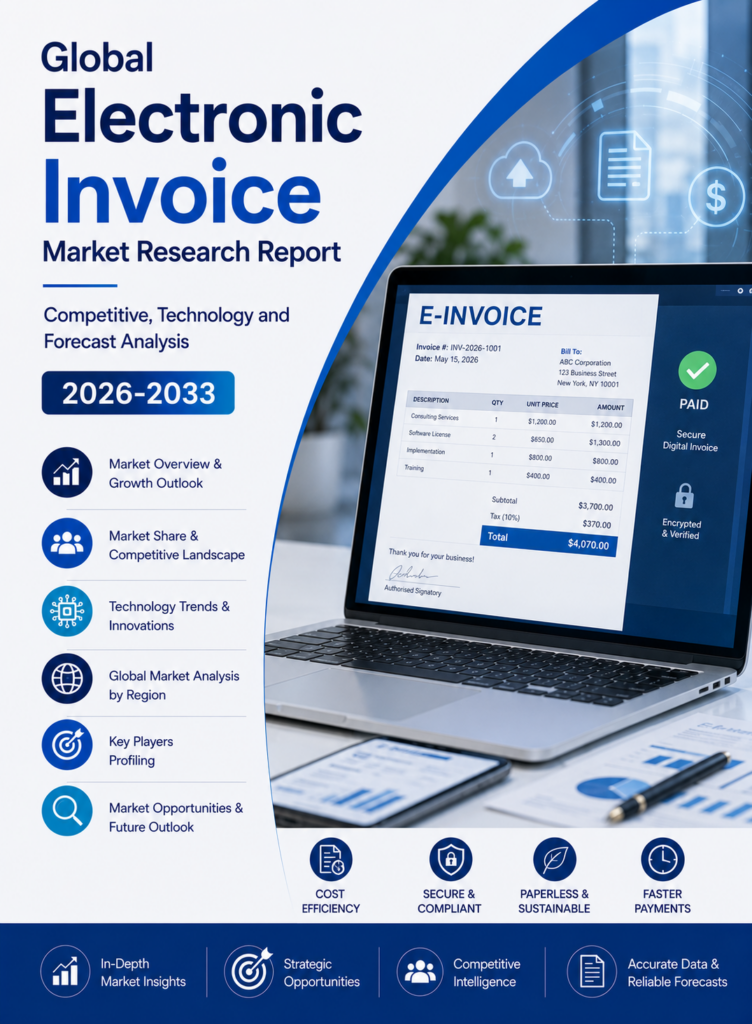
Task: Click the 'Software License' invoice row
Action: pos(513,438)
